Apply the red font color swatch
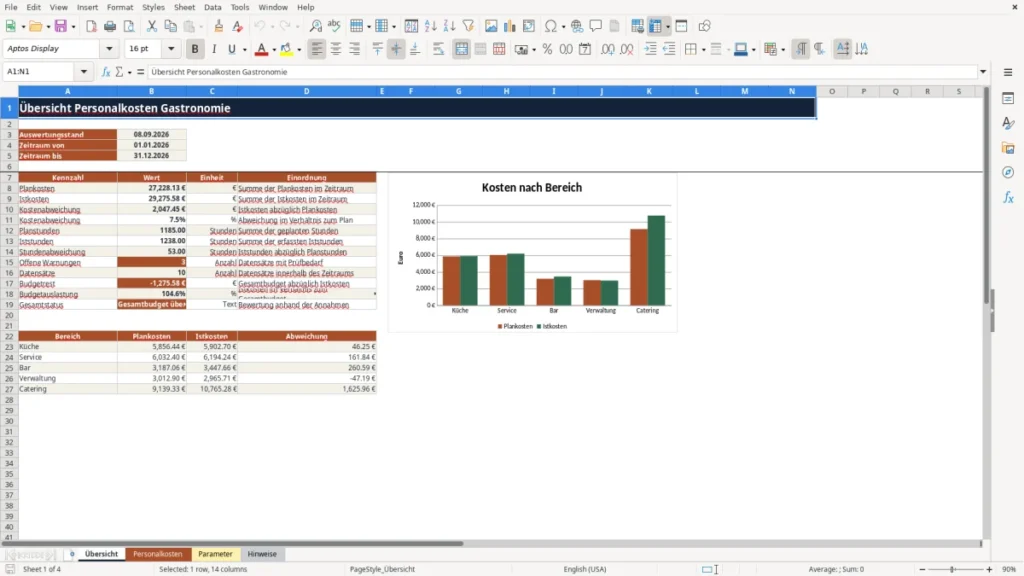Screen dimensions: 1024x576 (261, 49)
